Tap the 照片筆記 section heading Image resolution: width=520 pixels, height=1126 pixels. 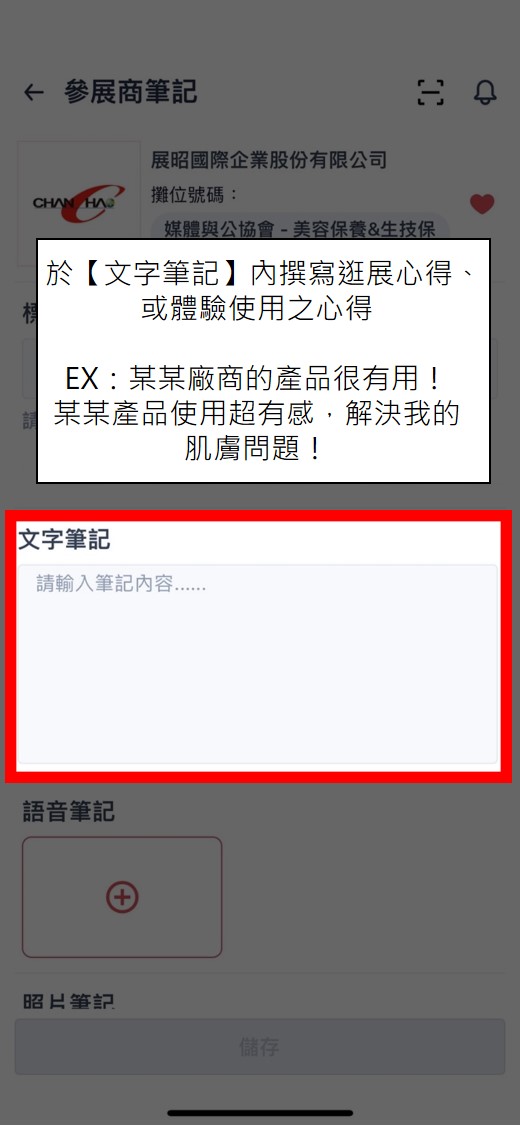69,1001
